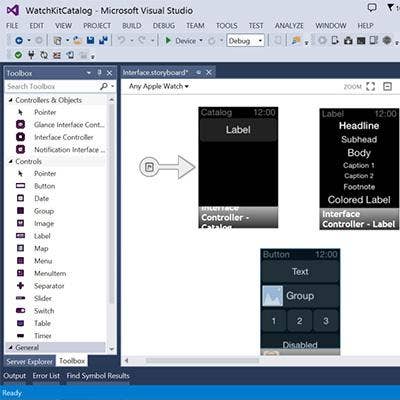
Task: Open the Device target dropdown arrow
Action: tap(201, 41)
